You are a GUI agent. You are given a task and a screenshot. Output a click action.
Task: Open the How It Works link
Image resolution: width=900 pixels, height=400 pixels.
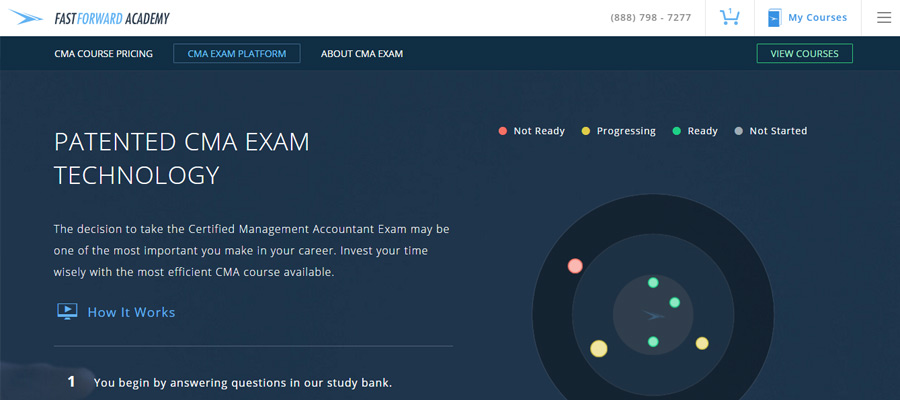point(131,312)
